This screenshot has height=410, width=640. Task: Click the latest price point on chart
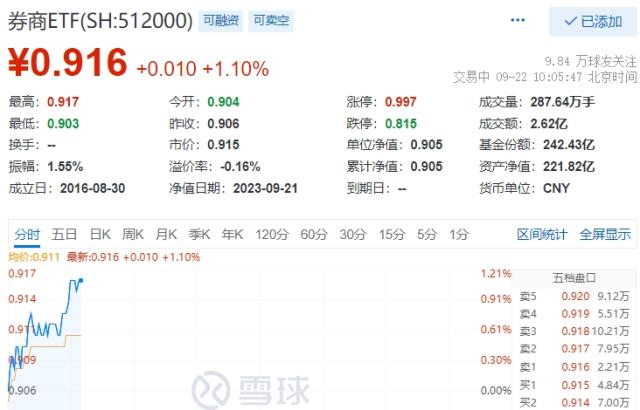(81, 280)
